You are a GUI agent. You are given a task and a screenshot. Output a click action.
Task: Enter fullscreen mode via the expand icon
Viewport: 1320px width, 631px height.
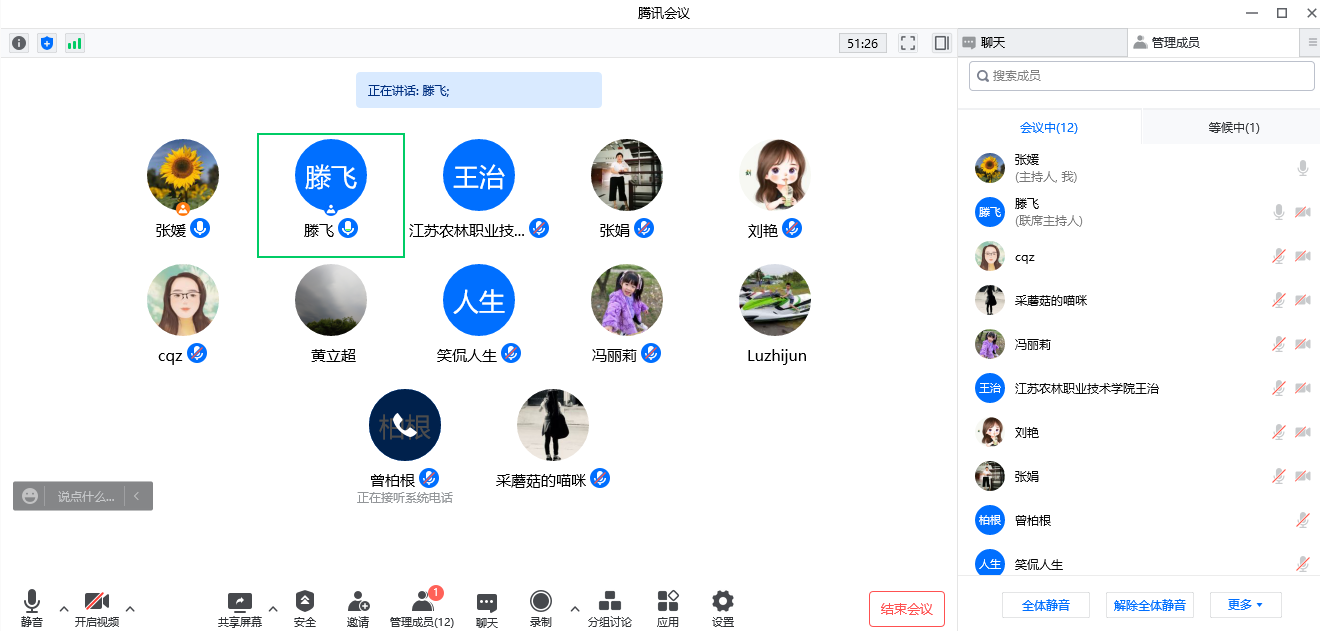[x=908, y=43]
